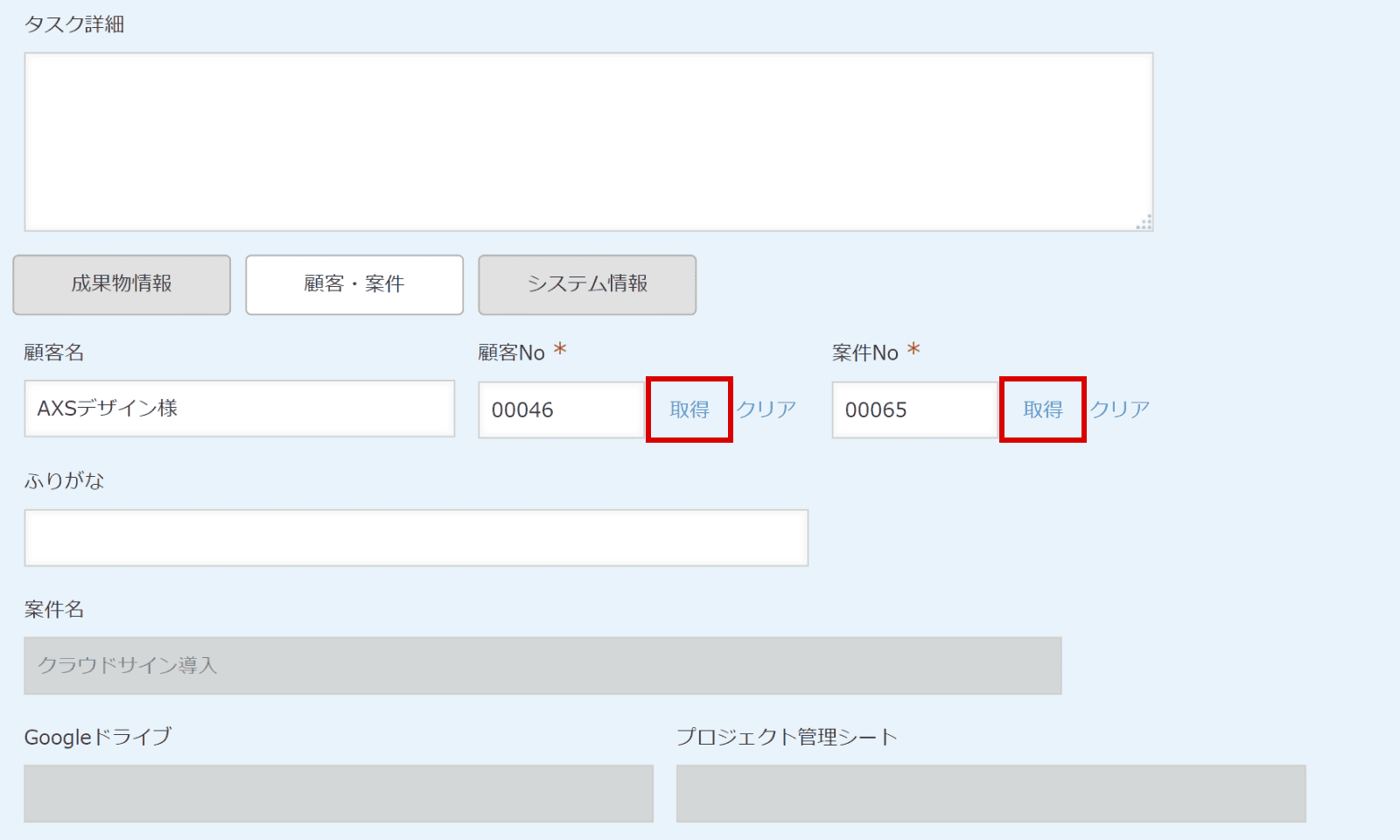
Task: Clear the 顧客No value with クリア
Action: tap(766, 409)
